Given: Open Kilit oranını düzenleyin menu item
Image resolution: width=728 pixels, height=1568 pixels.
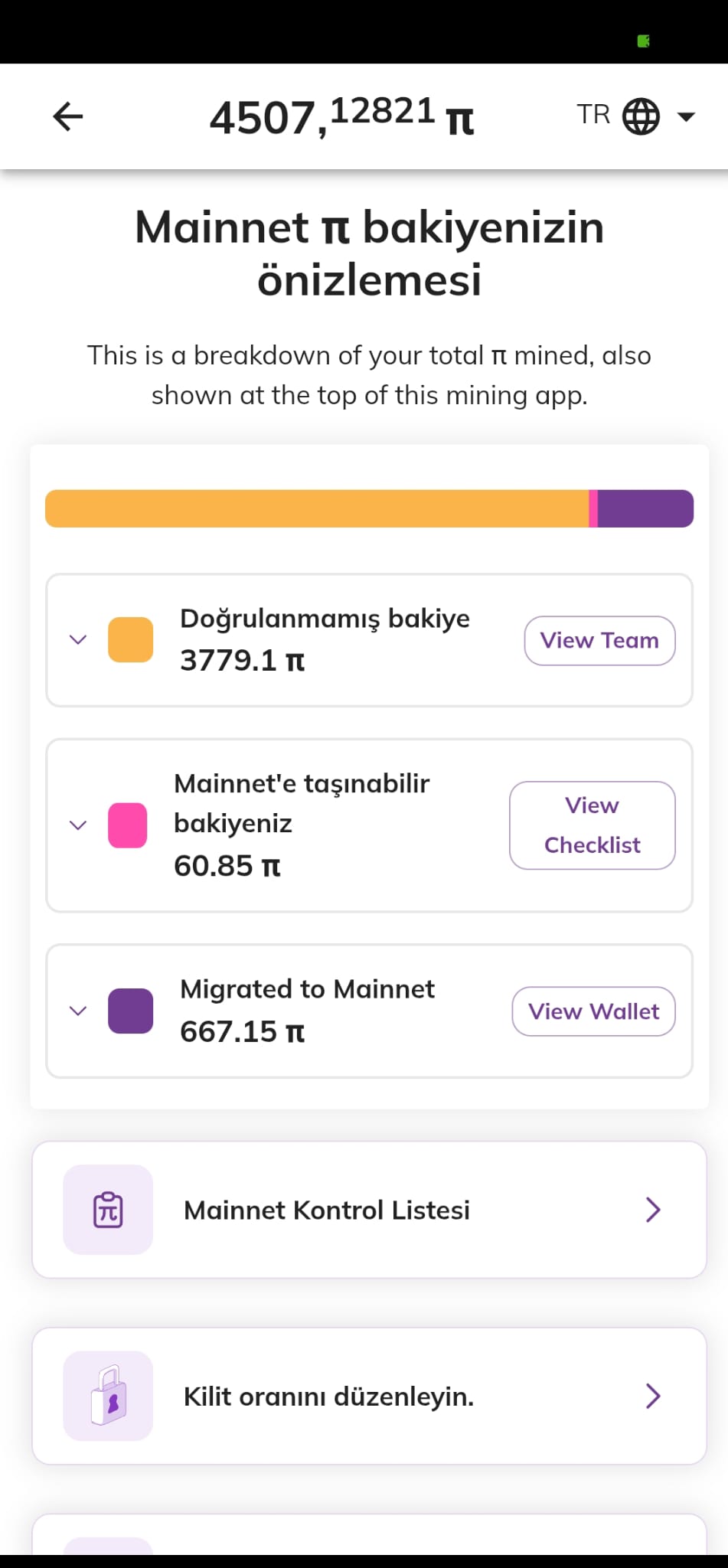Looking at the screenshot, I should (369, 1396).
